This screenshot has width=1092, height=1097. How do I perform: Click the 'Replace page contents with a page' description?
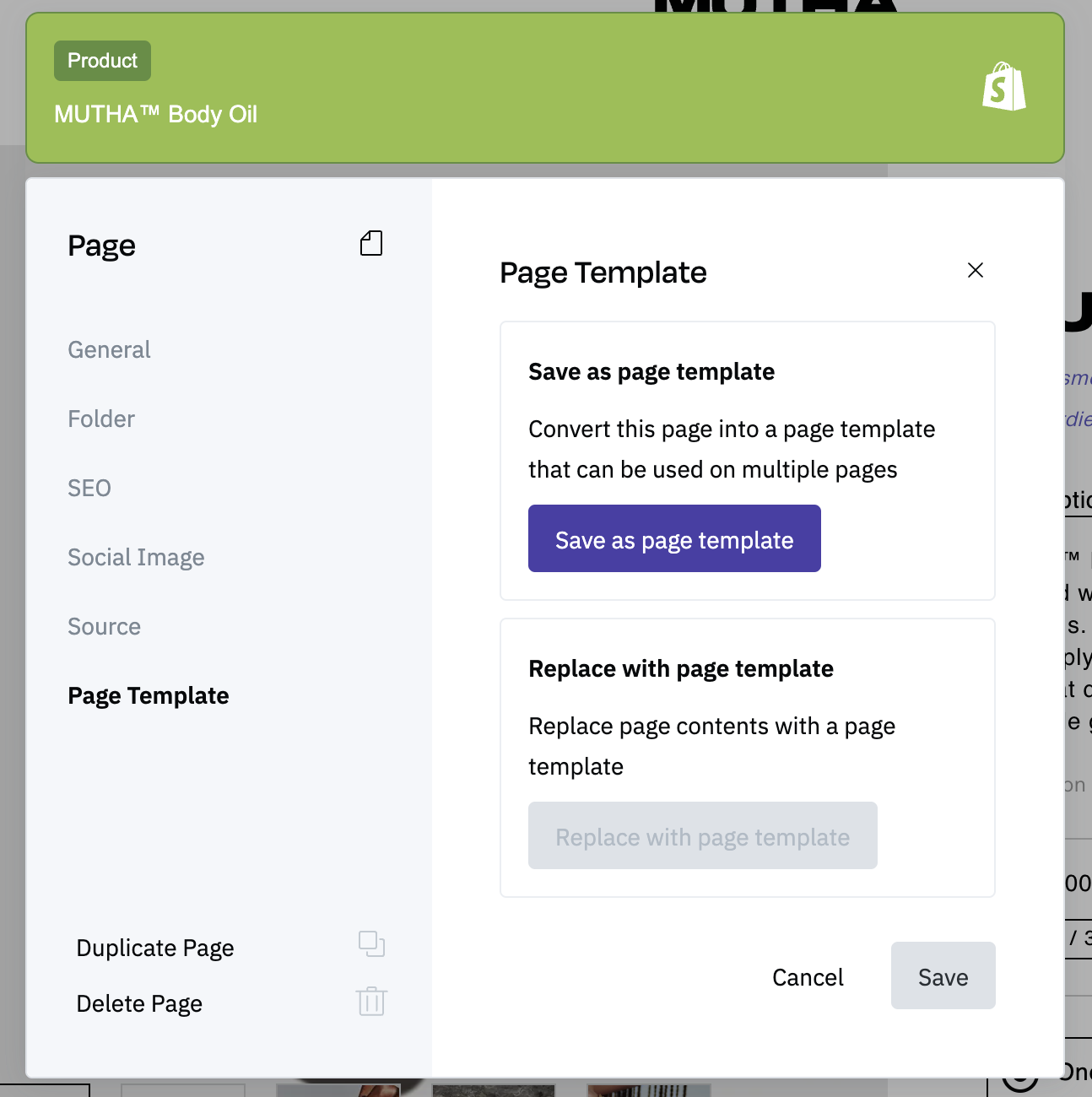pos(712,746)
